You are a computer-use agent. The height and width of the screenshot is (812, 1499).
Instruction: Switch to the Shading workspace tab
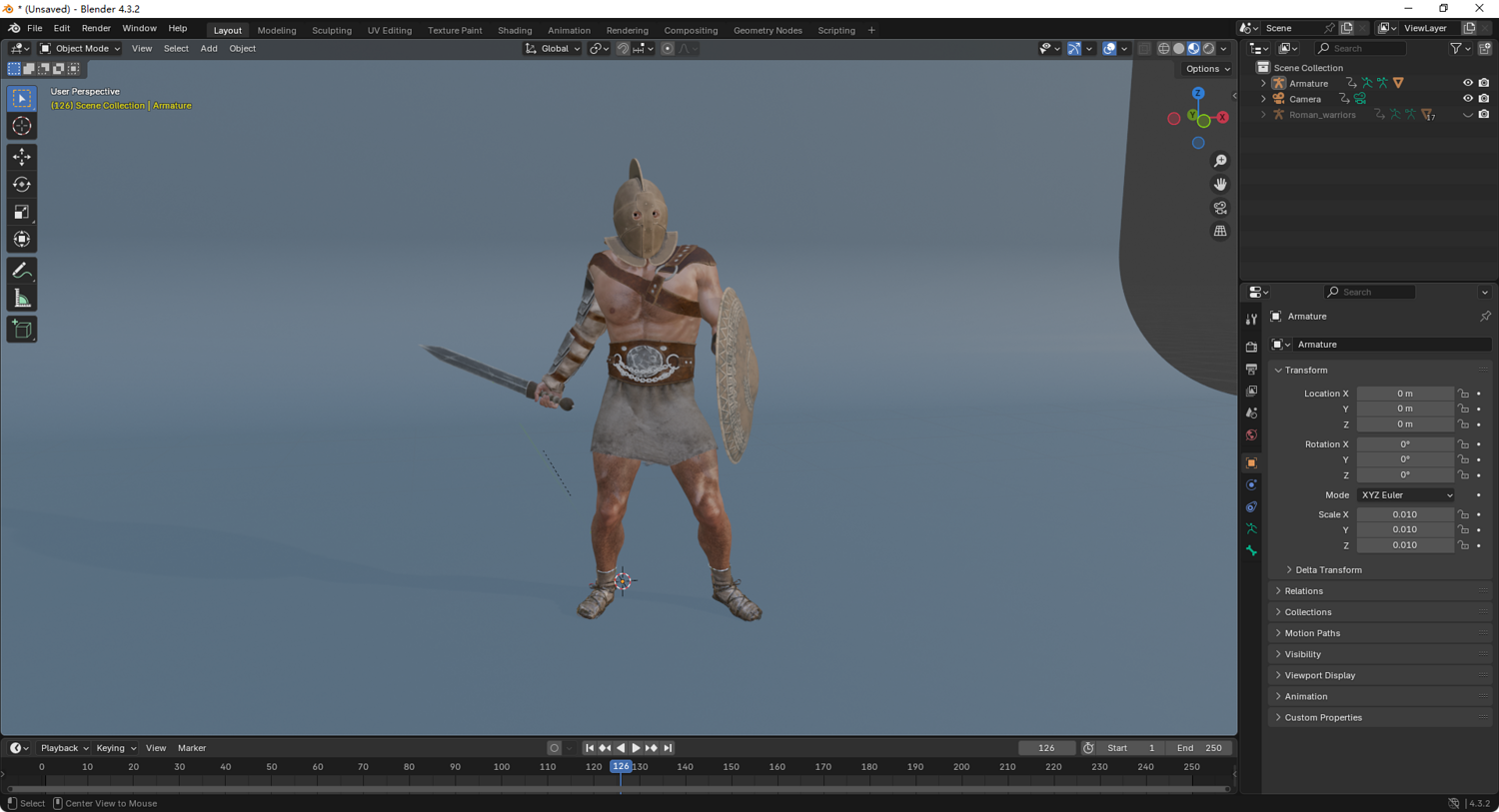pyautogui.click(x=515, y=31)
